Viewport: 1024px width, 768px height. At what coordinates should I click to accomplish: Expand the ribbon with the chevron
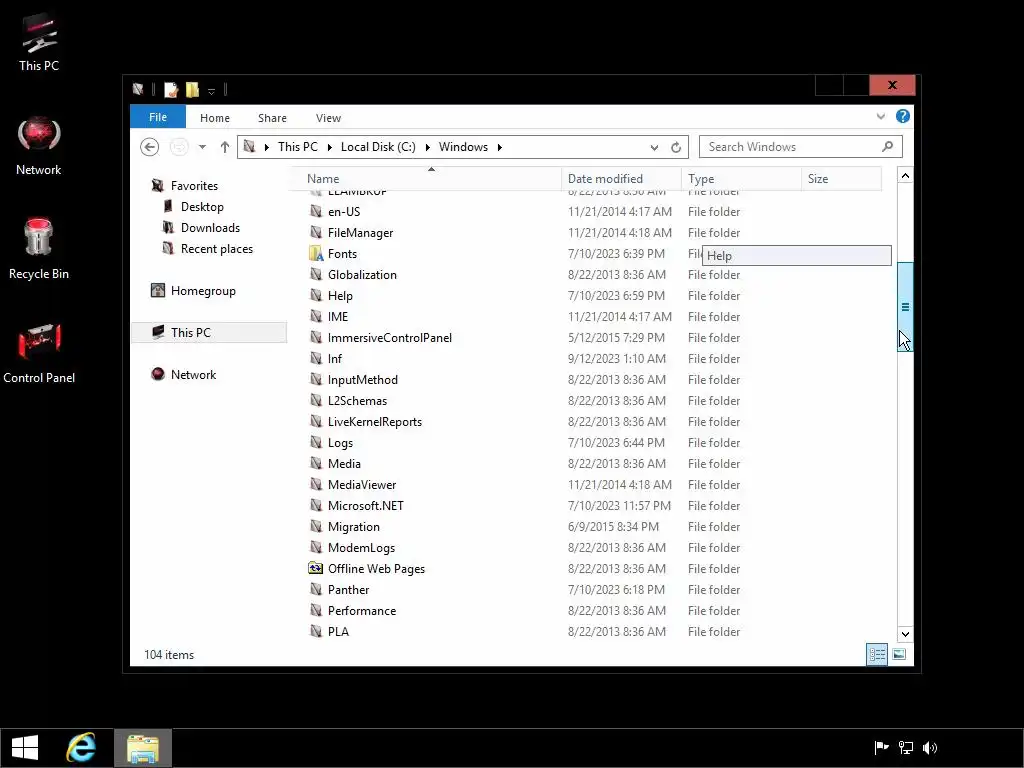coord(881,116)
